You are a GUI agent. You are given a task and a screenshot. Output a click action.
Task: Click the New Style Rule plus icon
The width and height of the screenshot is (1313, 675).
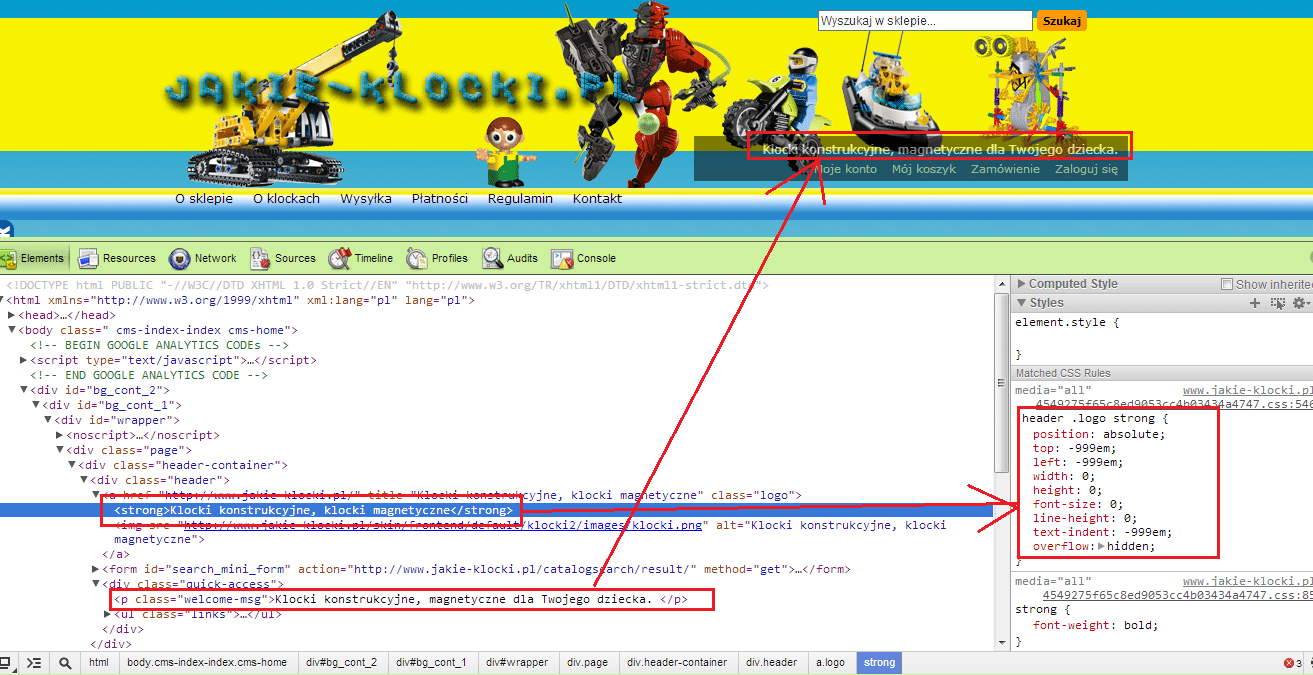pyautogui.click(x=1255, y=303)
